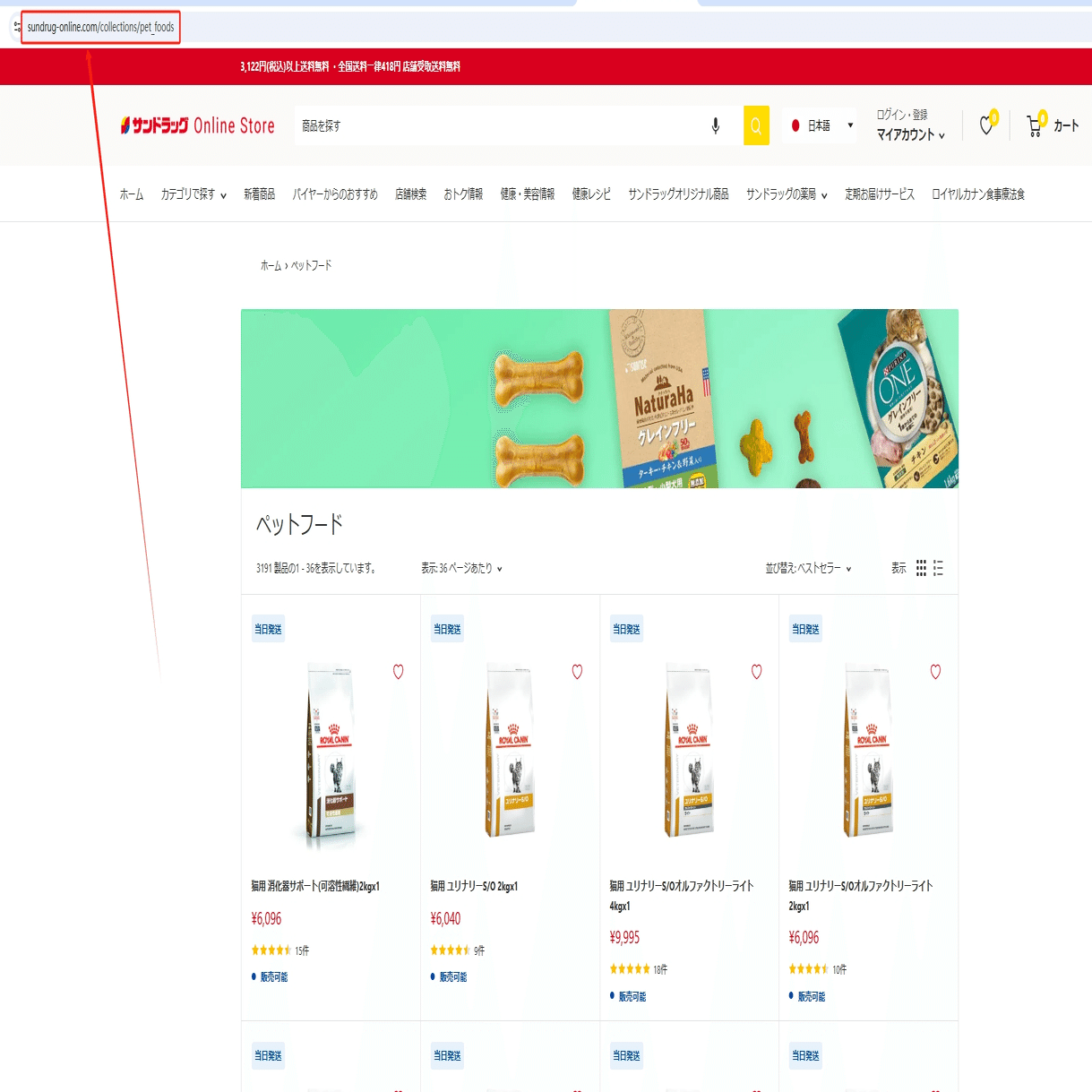Image resolution: width=1092 pixels, height=1092 pixels.
Task: Open the wishlist heart icon in header
Action: pos(986,125)
